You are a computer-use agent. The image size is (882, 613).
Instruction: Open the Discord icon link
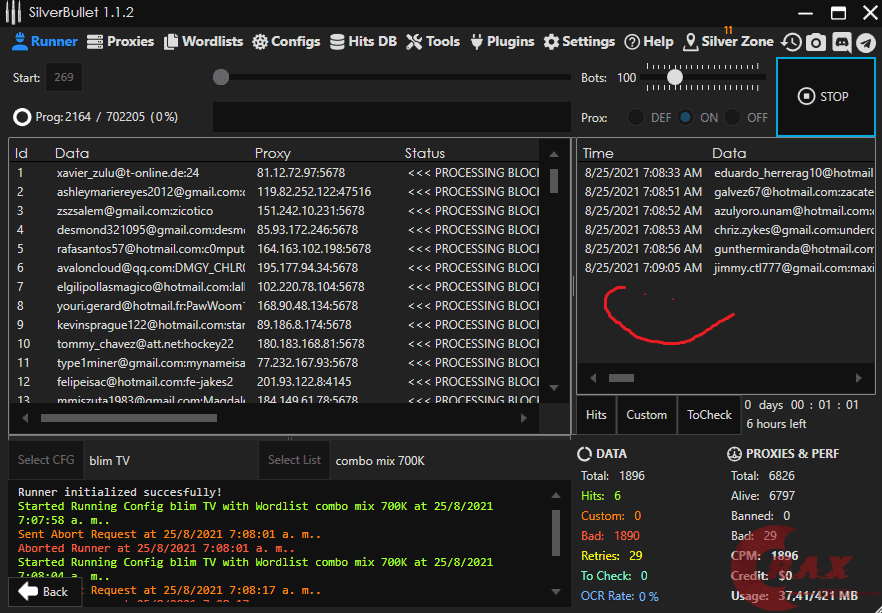pyautogui.click(x=841, y=42)
